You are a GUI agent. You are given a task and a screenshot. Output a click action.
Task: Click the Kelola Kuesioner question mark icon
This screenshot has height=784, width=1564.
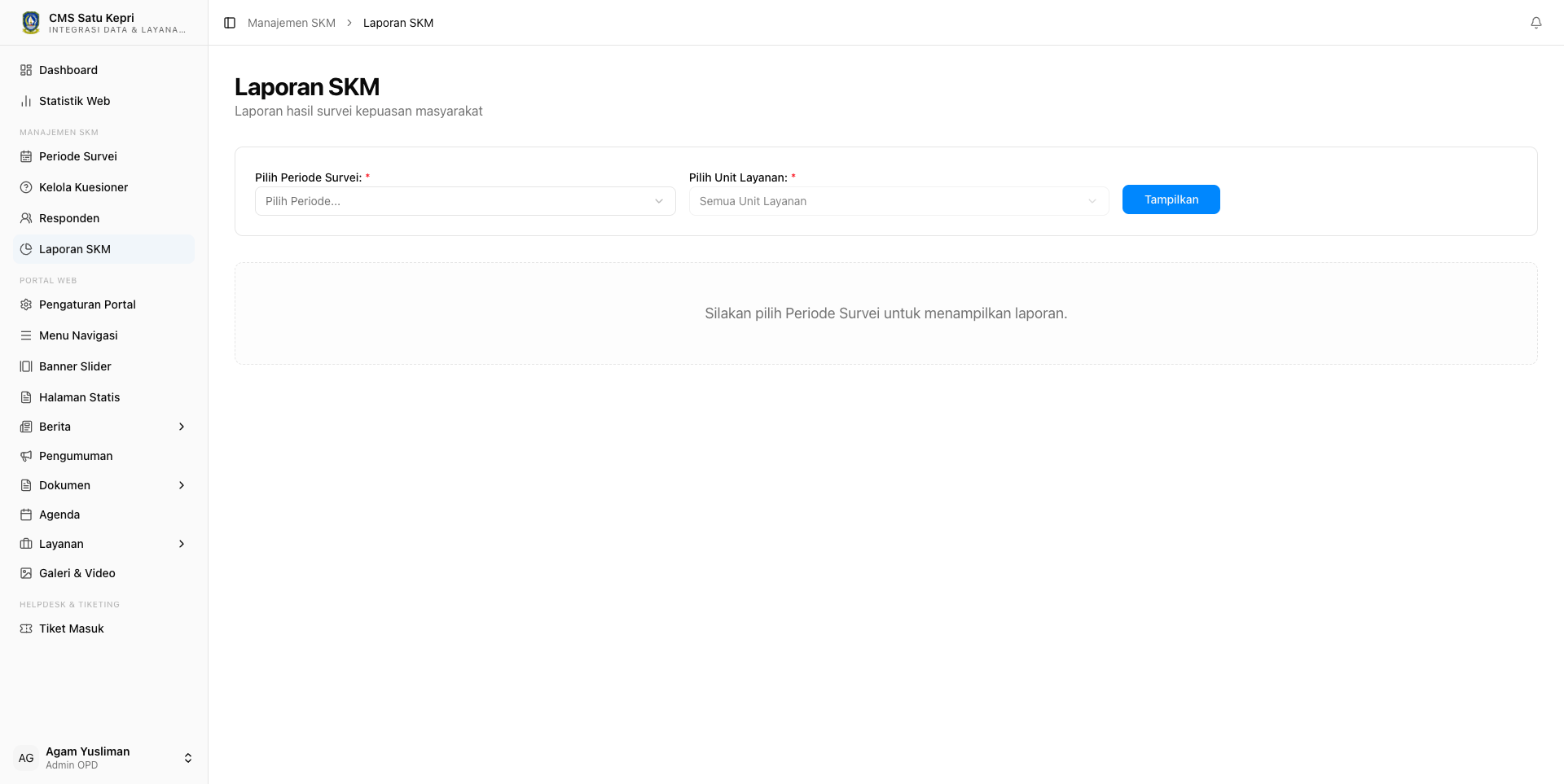[x=26, y=187]
